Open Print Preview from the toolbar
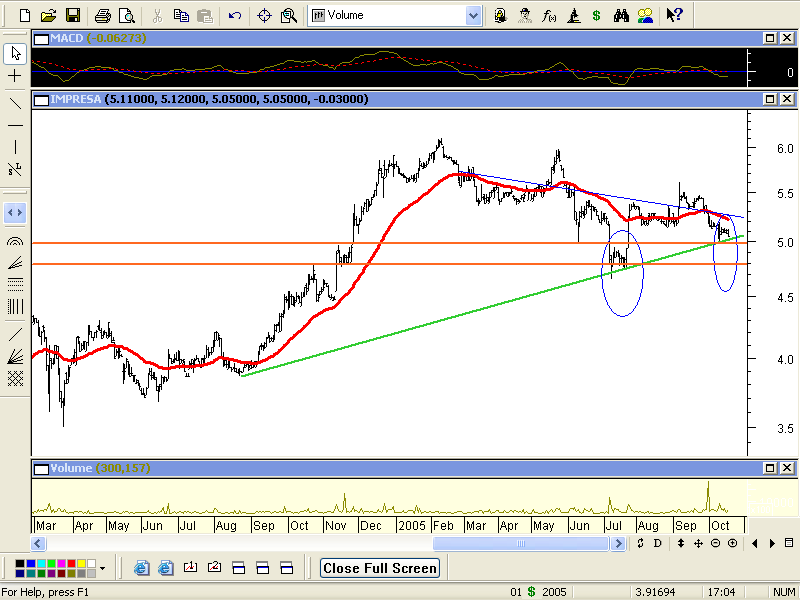800x600 pixels. (127, 16)
